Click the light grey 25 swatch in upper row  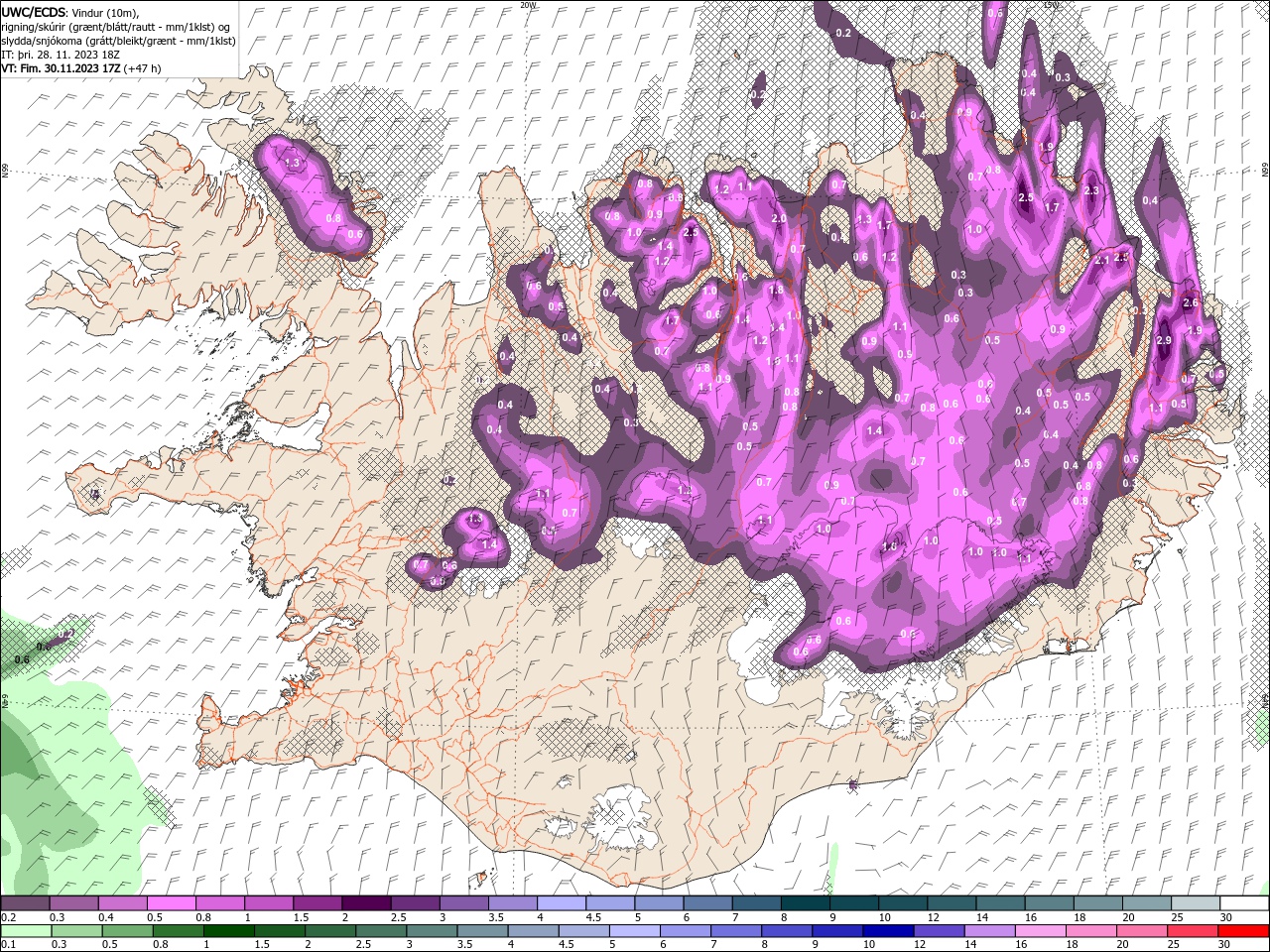pyautogui.click(x=1195, y=903)
